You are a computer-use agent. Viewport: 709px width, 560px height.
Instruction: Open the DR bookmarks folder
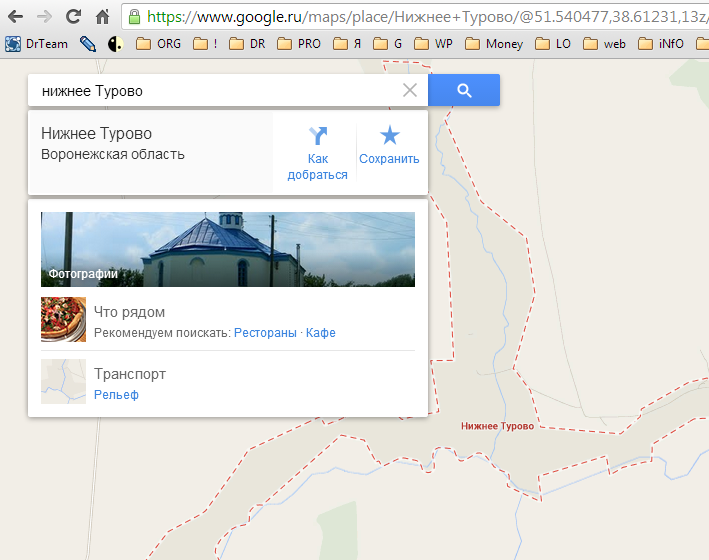click(247, 44)
